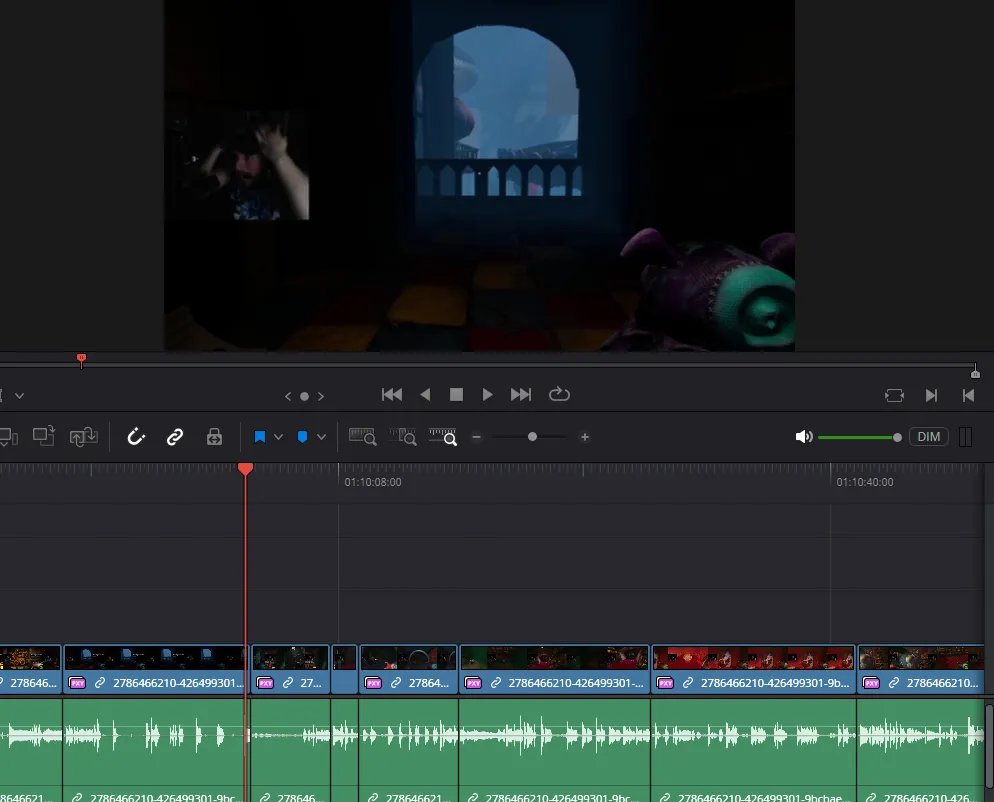Click timeline ruler at 01:10:40:00
The width and height of the screenshot is (994, 802).
[x=865, y=482]
